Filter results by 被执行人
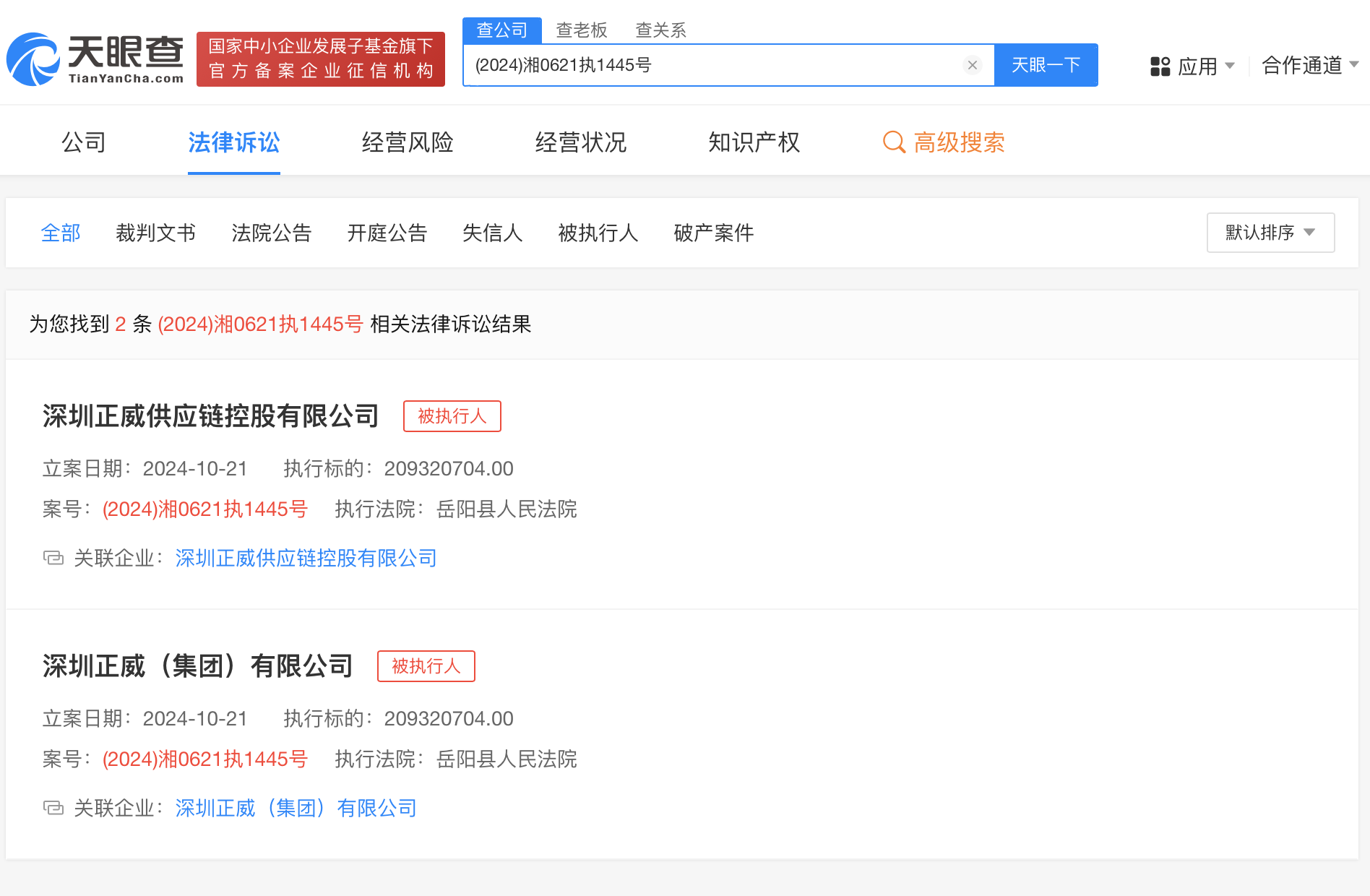 pyautogui.click(x=598, y=233)
